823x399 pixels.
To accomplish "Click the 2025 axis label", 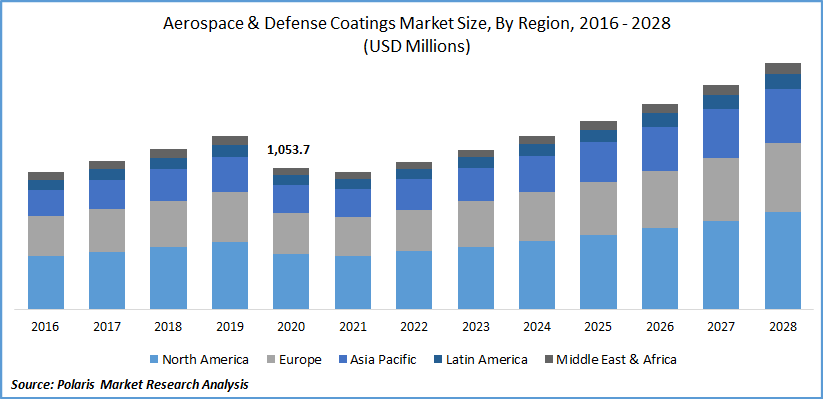I will [x=598, y=327].
